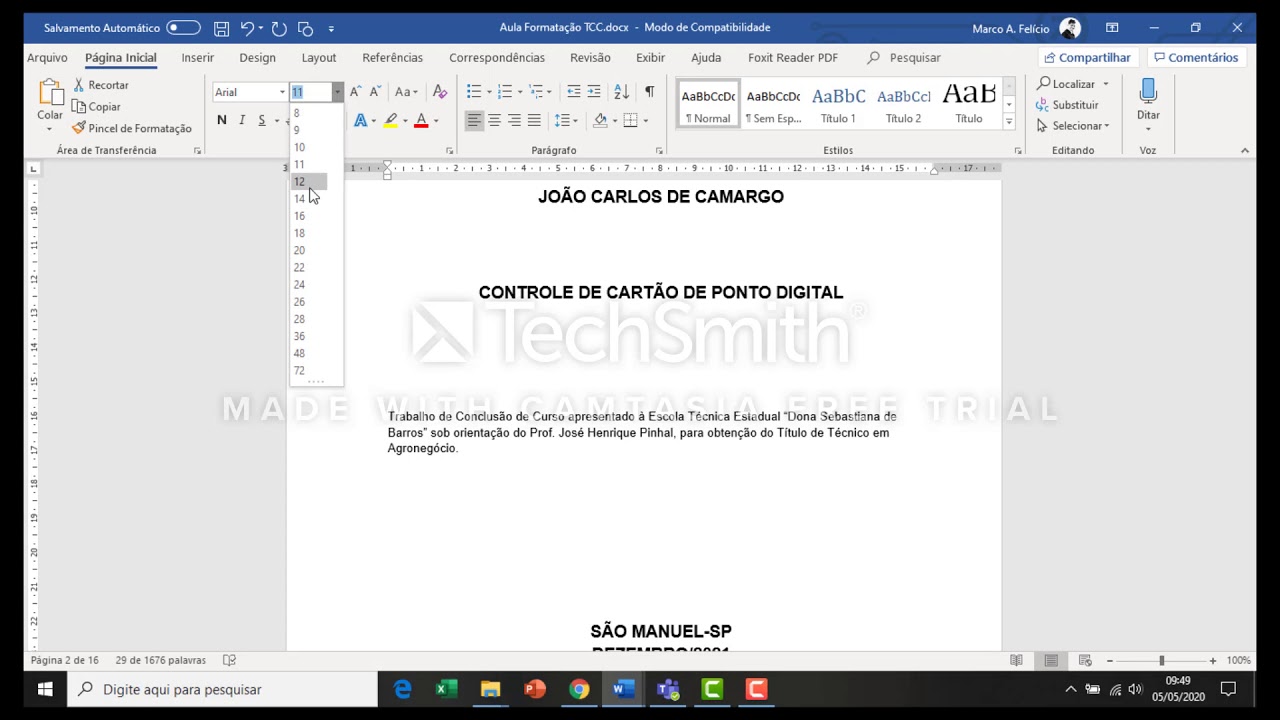Open Excel from the taskbar
The width and height of the screenshot is (1280, 720).
click(x=446, y=689)
